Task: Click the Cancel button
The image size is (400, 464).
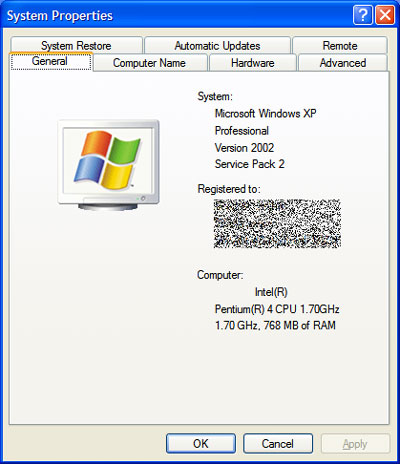Action: pyautogui.click(x=278, y=443)
